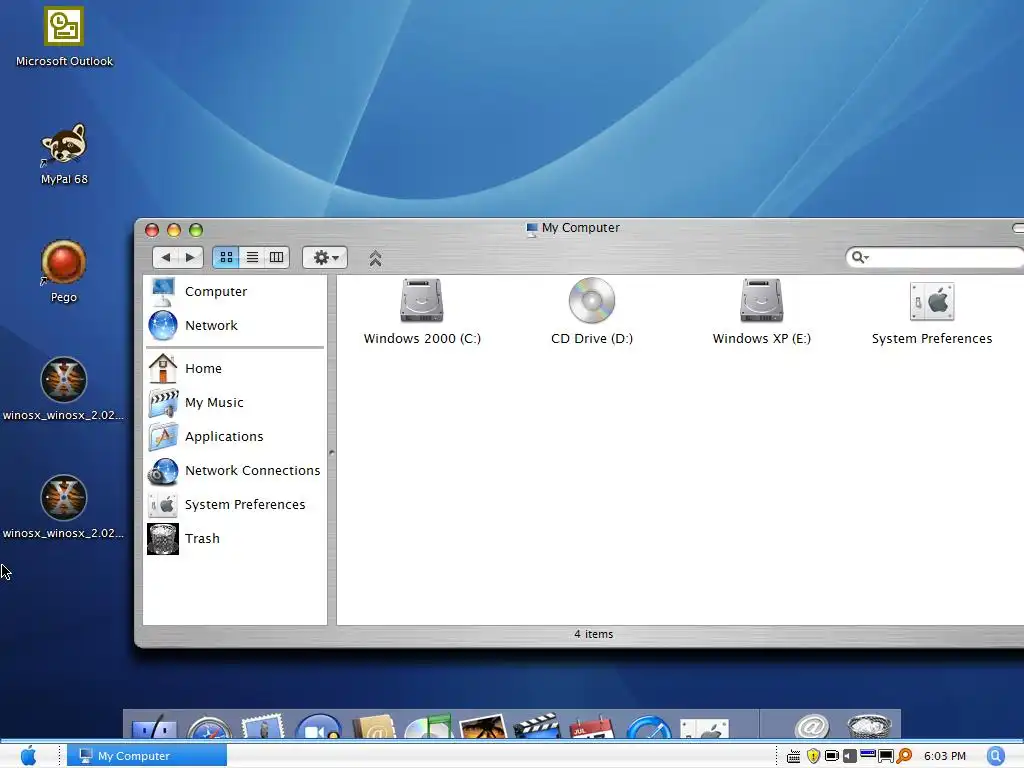Click the red close window button

click(152, 230)
